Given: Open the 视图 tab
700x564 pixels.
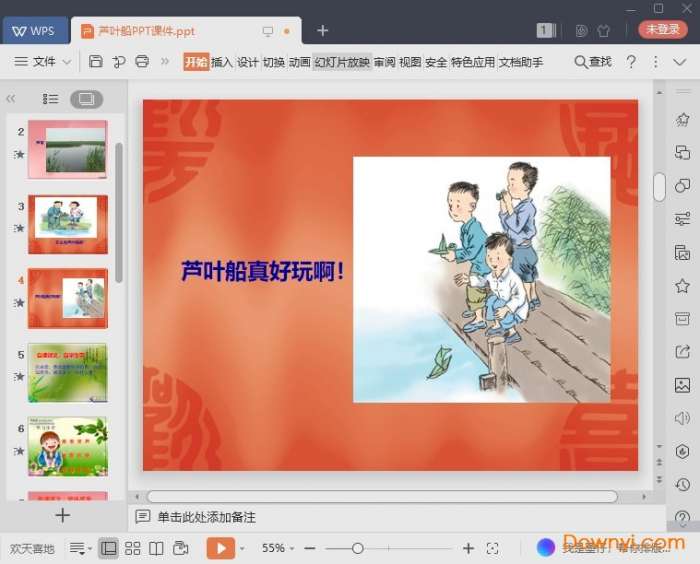Looking at the screenshot, I should (410, 62).
